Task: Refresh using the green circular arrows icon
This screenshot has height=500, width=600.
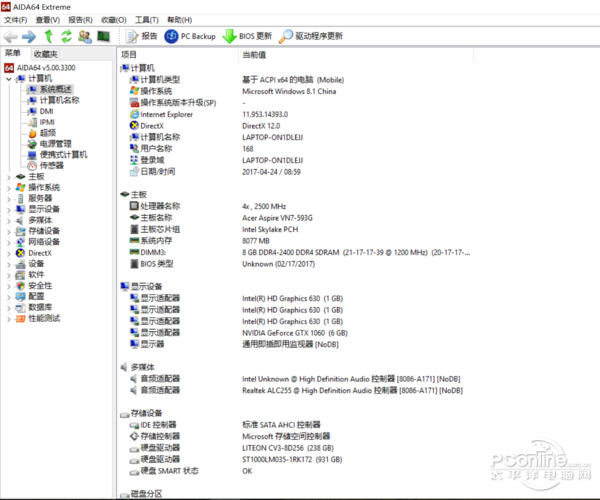Action: pos(67,36)
